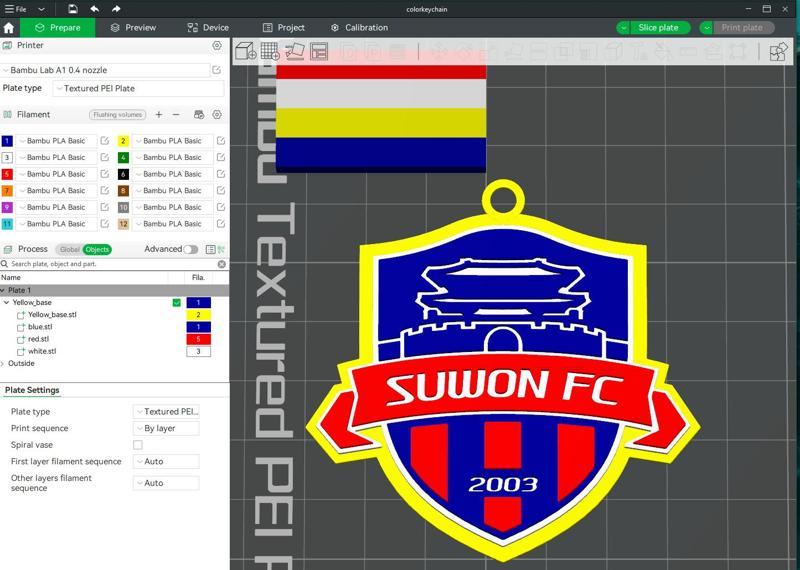Collapse the Yellow_base object tree

click(6, 303)
